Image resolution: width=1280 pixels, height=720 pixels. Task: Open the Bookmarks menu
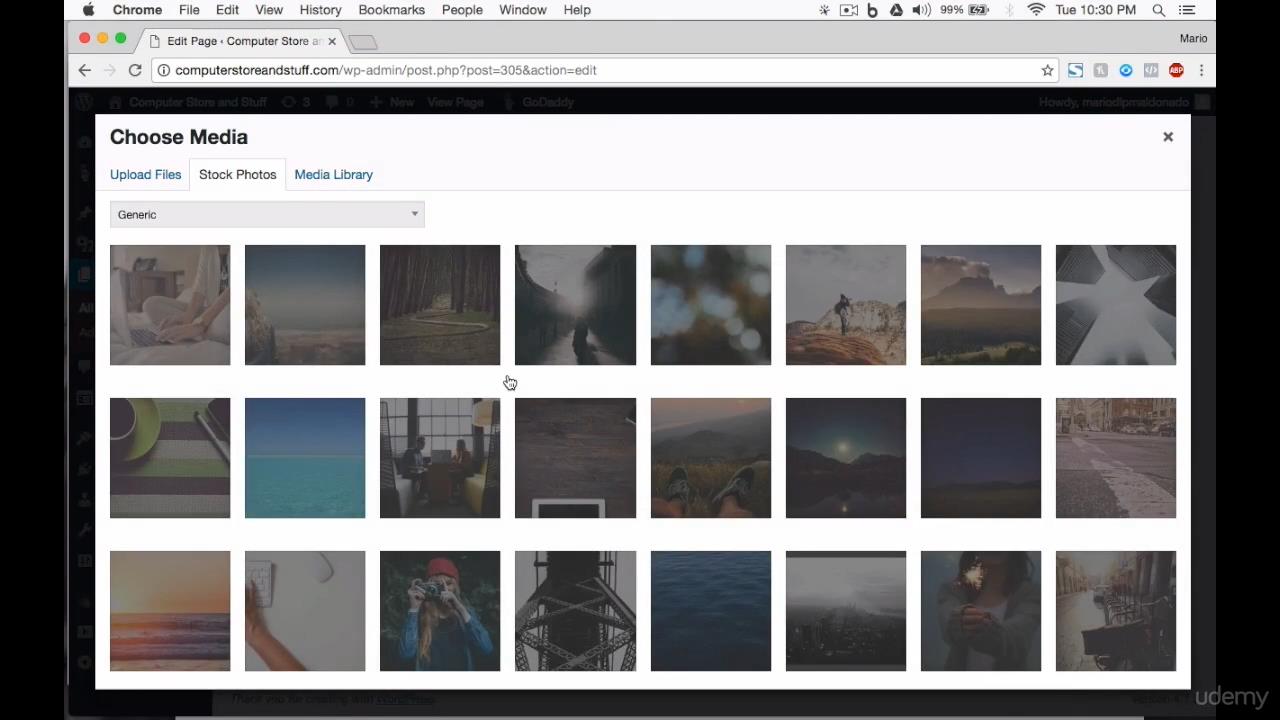[x=391, y=10]
